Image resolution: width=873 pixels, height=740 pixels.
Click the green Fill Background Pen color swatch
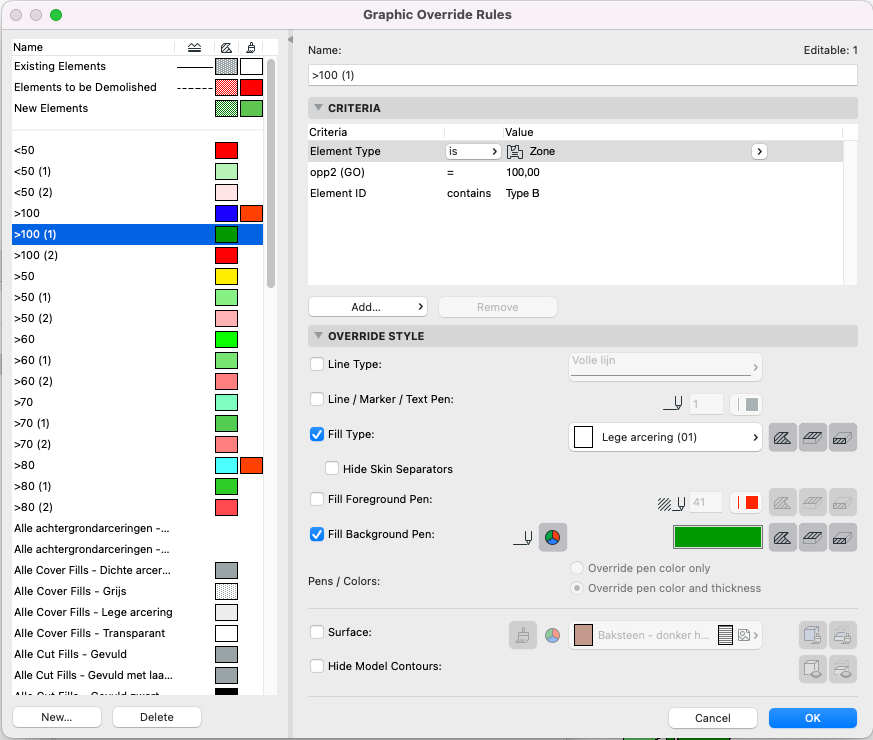coord(718,537)
